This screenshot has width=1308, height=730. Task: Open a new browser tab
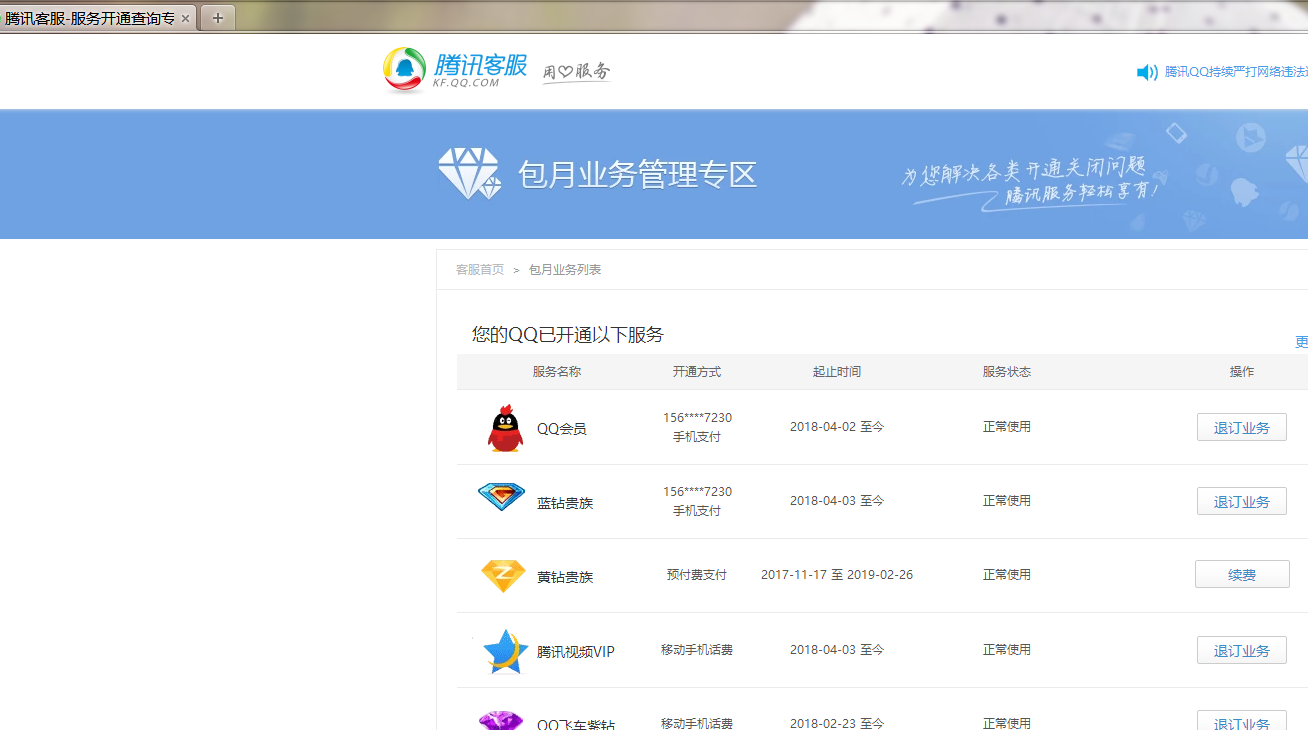click(x=218, y=17)
